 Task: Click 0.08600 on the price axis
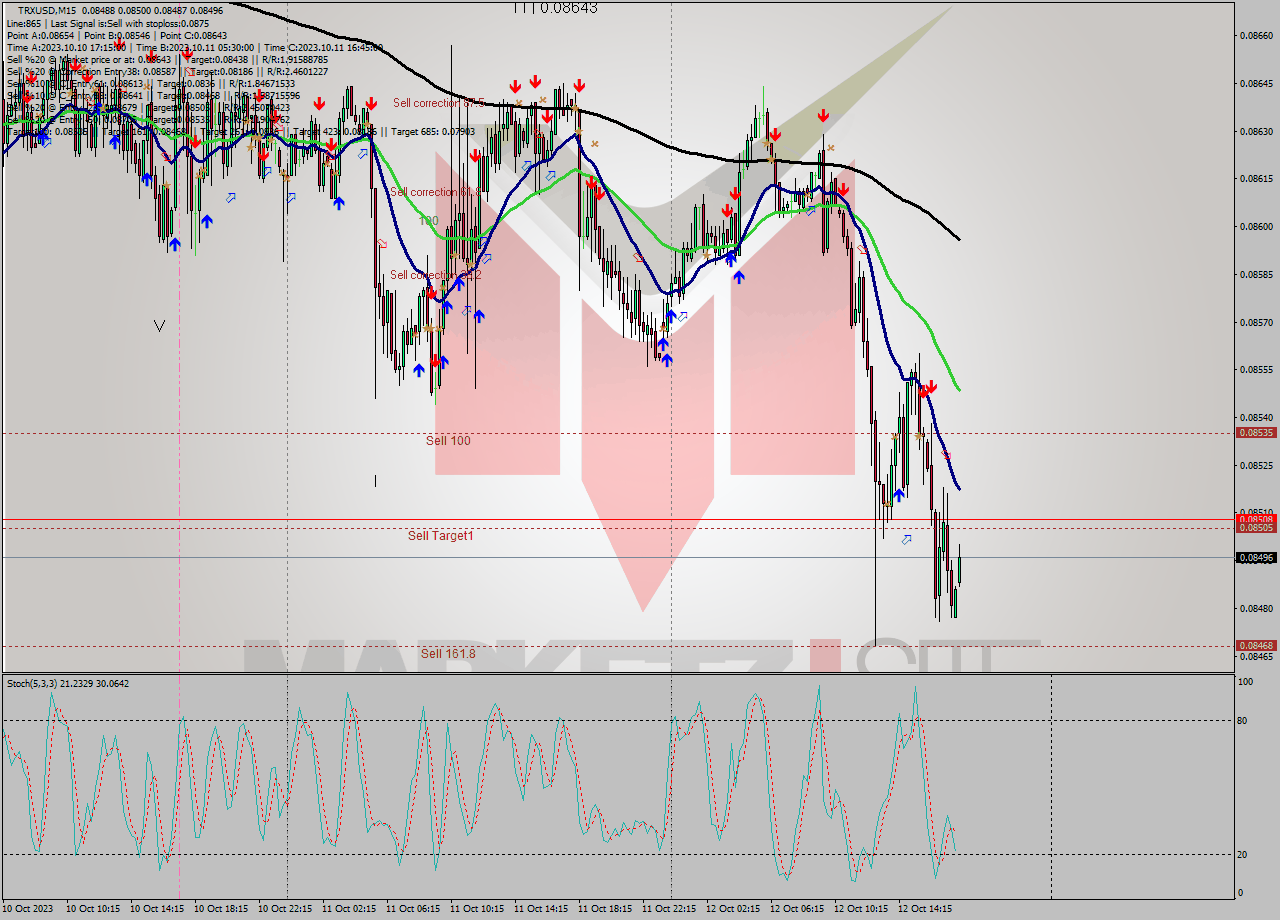(1256, 226)
